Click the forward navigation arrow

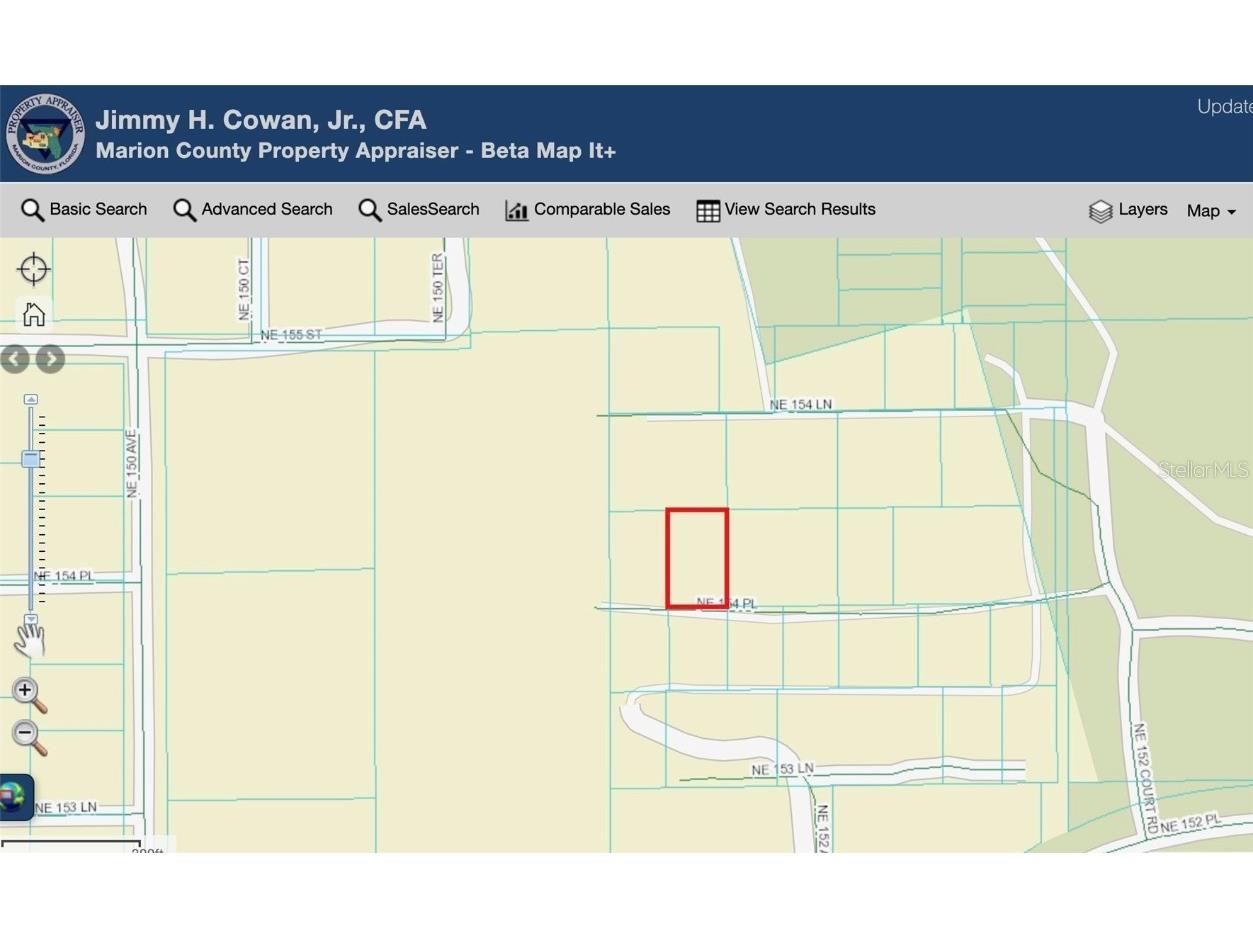click(x=49, y=359)
